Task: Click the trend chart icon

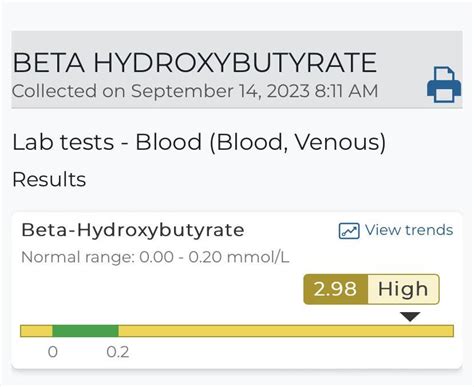Action: pyautogui.click(x=349, y=231)
